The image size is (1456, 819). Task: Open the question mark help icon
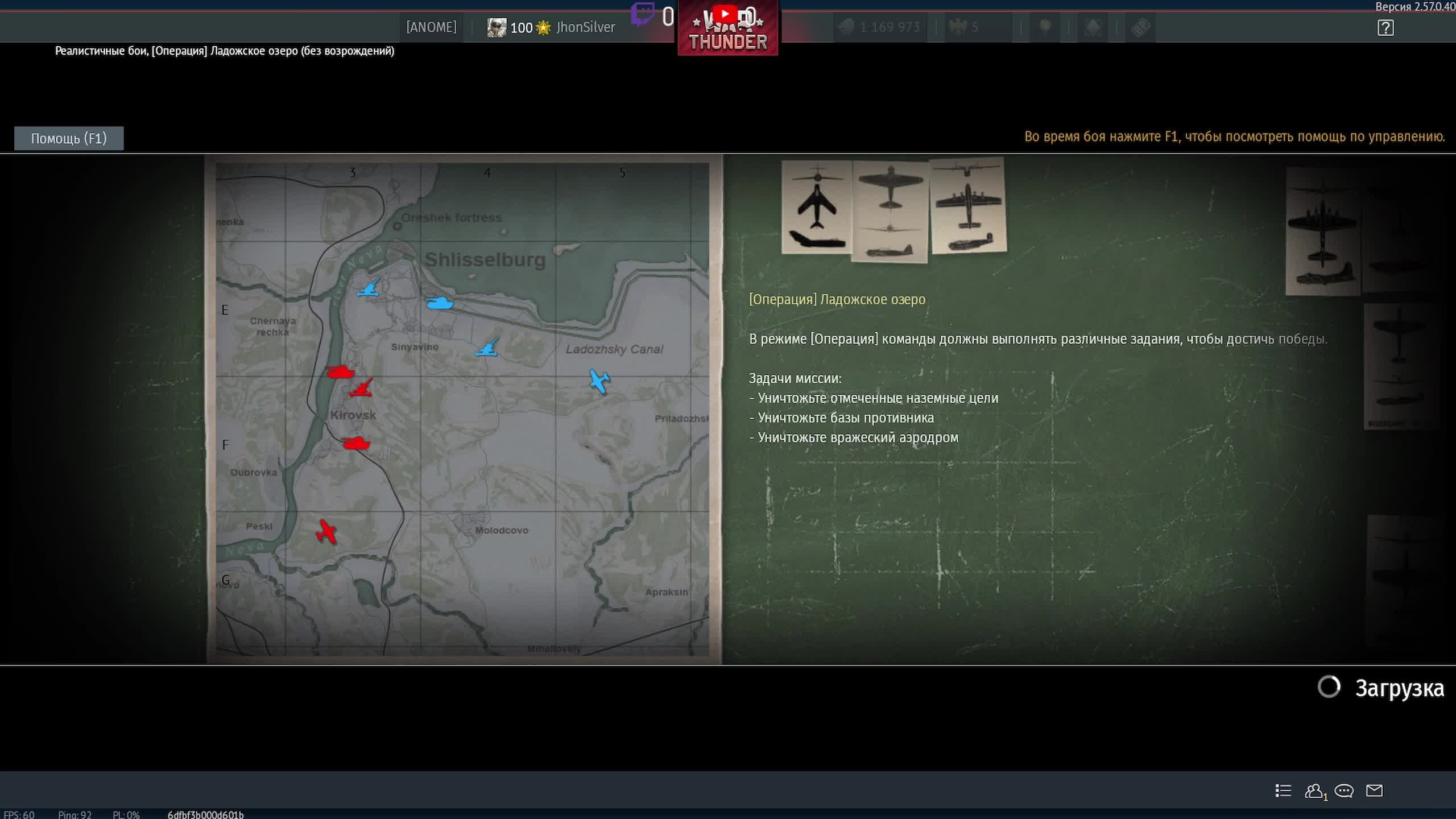coord(1385,27)
